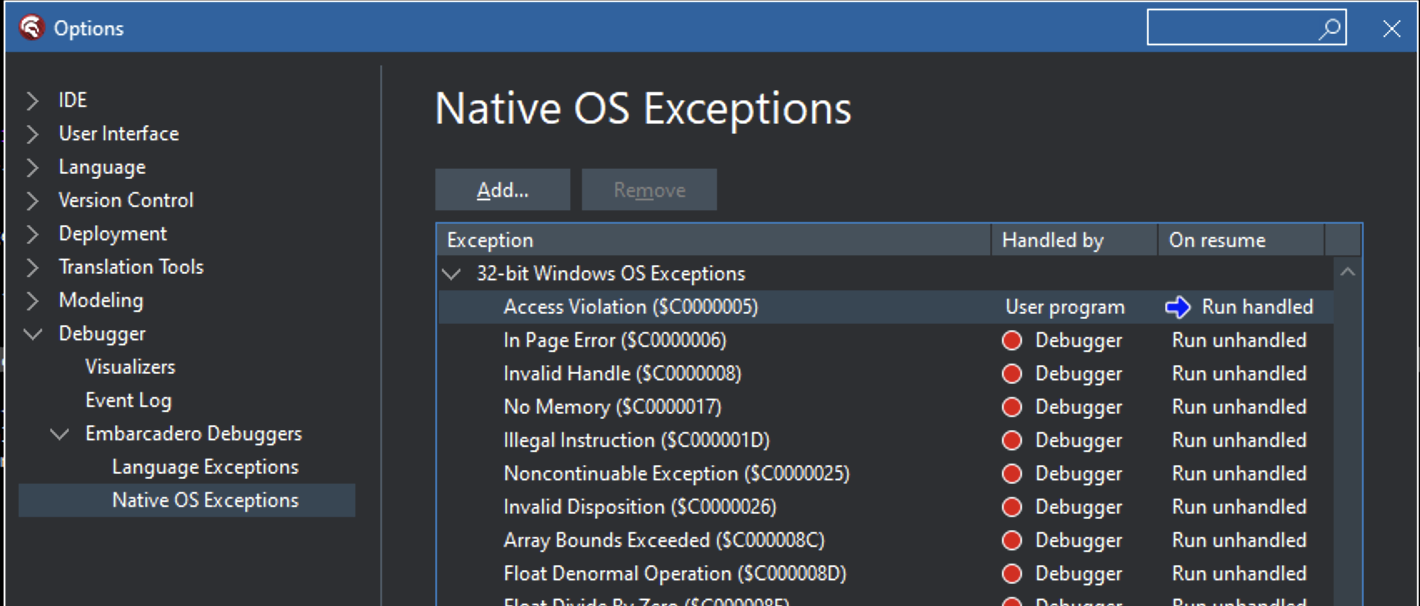Viewport: 1420px width, 606px height.
Task: Click Run unhandled on No Memory row
Action: [x=1239, y=407]
